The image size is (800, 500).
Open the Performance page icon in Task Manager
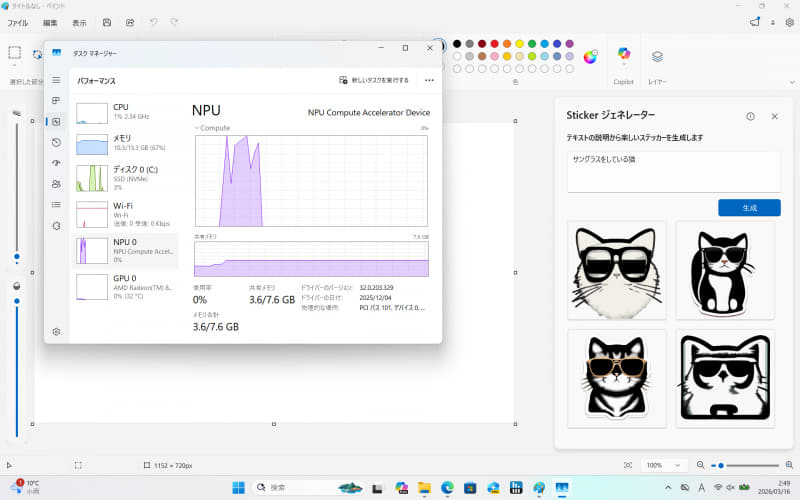pyautogui.click(x=56, y=121)
